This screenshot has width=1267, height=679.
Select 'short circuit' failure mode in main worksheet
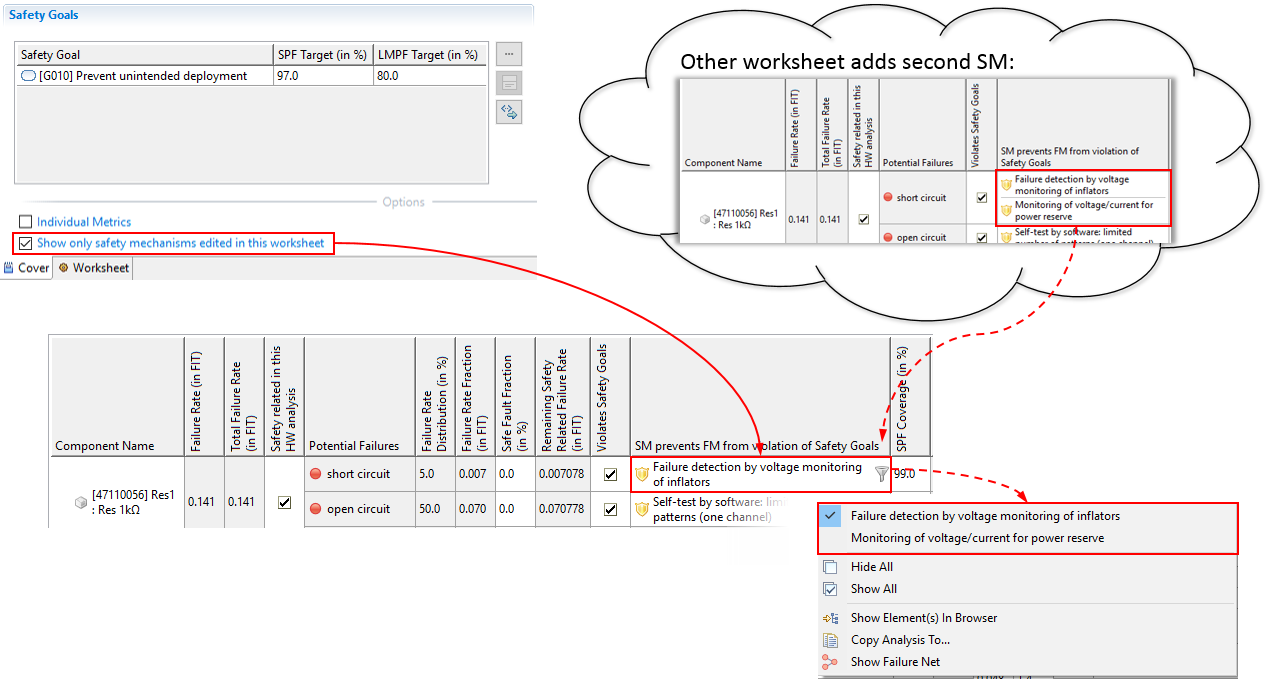[358, 474]
